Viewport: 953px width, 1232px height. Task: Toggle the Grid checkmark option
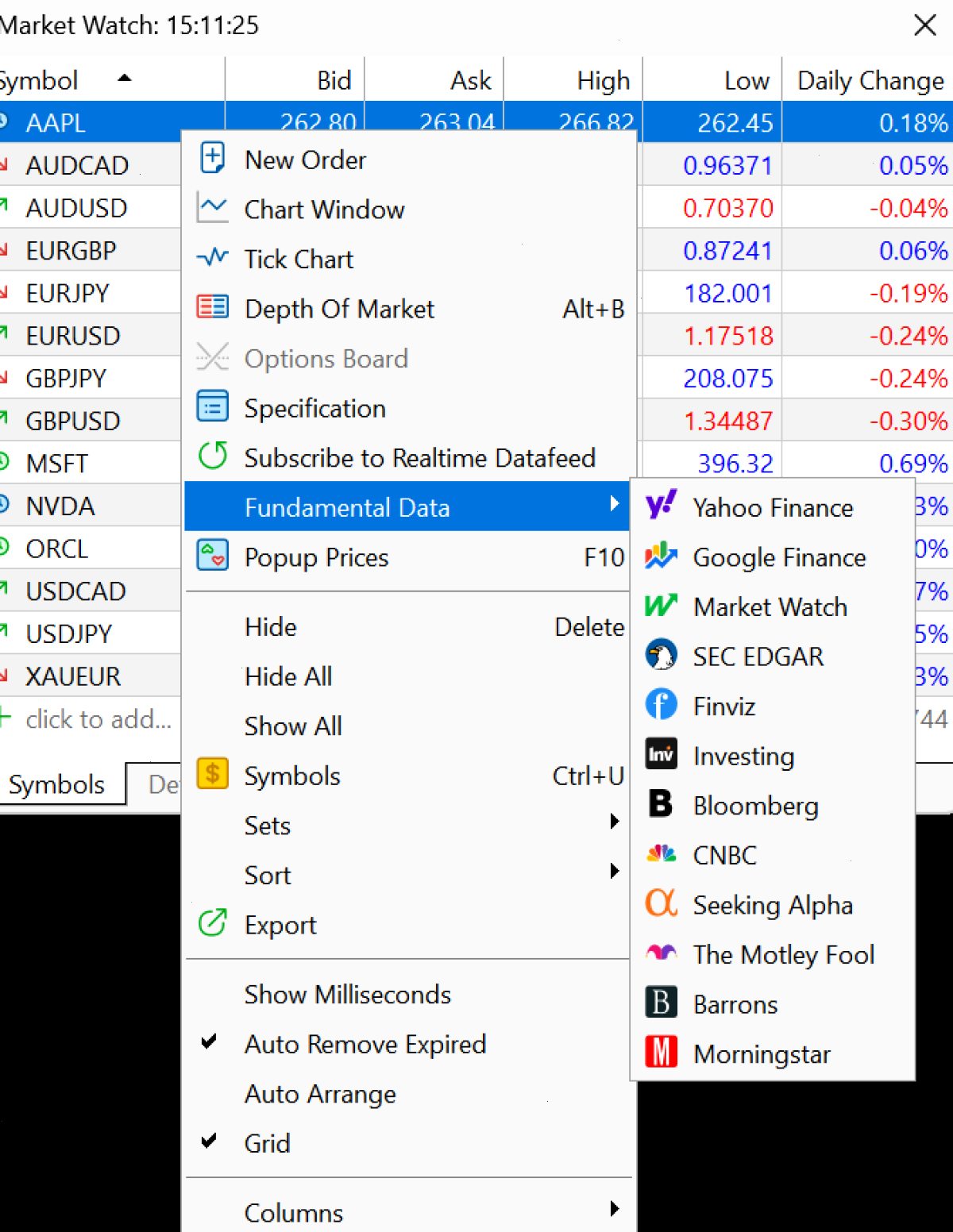pyautogui.click(x=209, y=1142)
